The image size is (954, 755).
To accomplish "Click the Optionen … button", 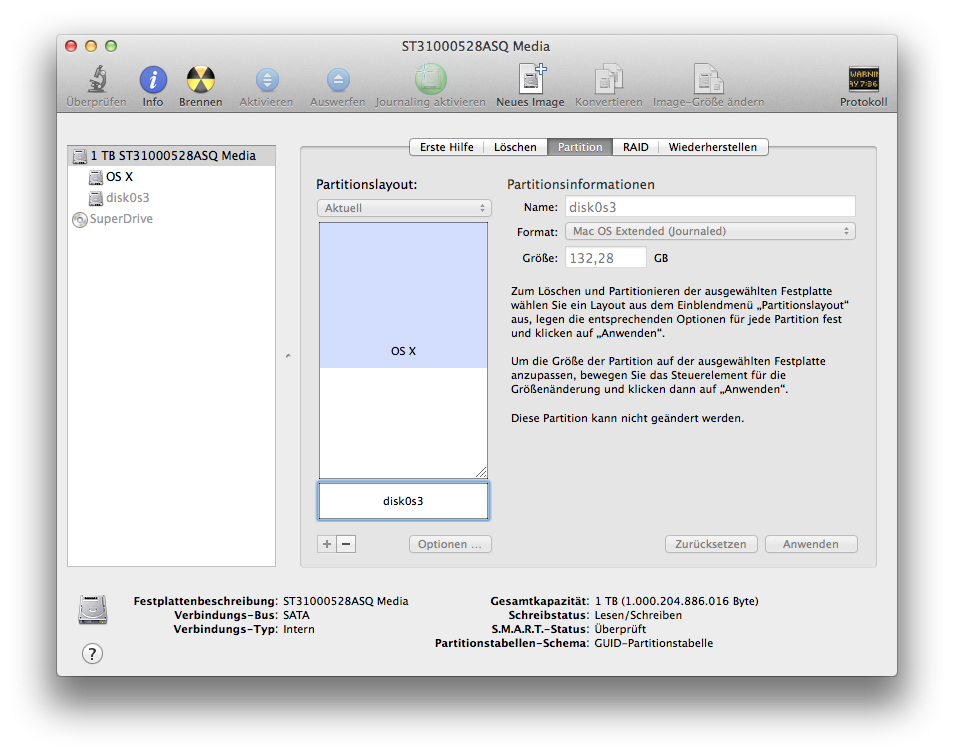I will tap(450, 544).
